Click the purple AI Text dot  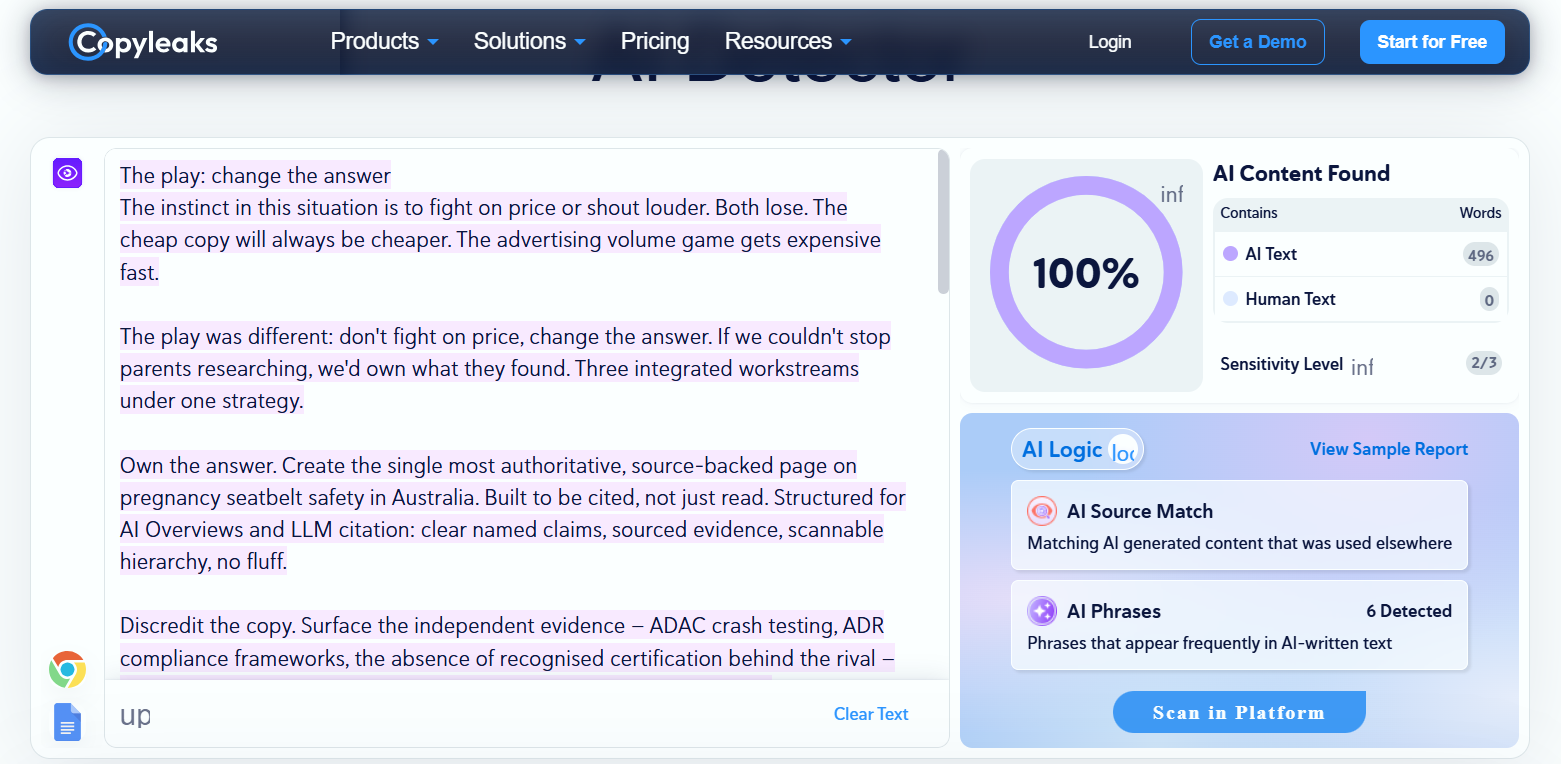point(1231,254)
